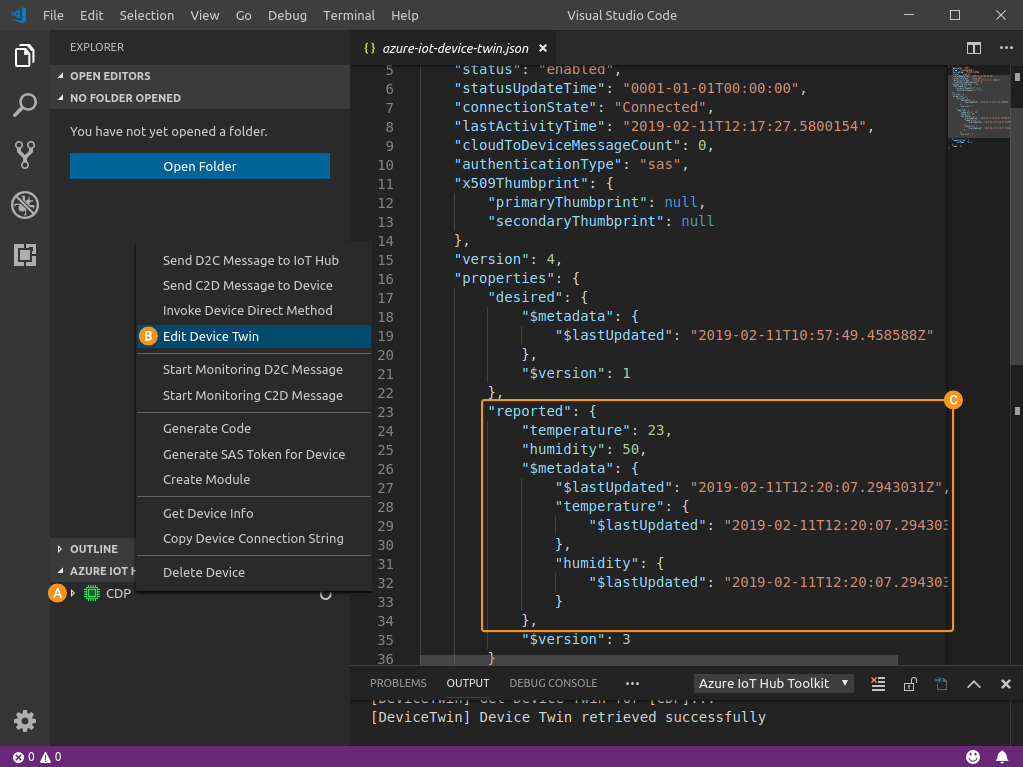The height and width of the screenshot is (767, 1023).
Task: Click the Open Folder button
Action: 200,166
